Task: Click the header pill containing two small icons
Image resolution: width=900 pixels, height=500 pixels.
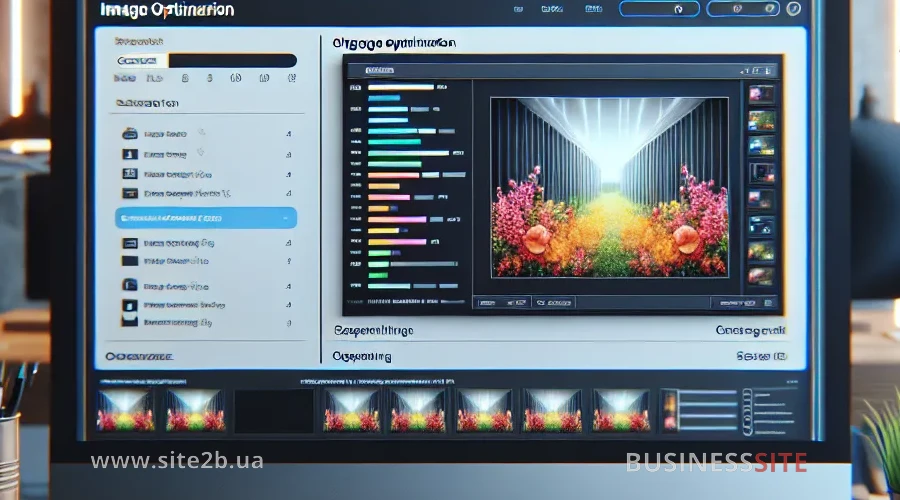Action: [x=743, y=9]
